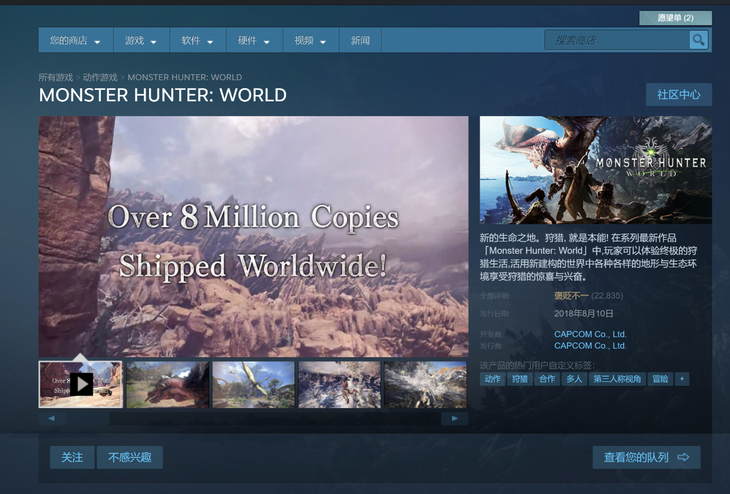Select the 多人 tag
Screen dimensions: 730x494
point(574,379)
